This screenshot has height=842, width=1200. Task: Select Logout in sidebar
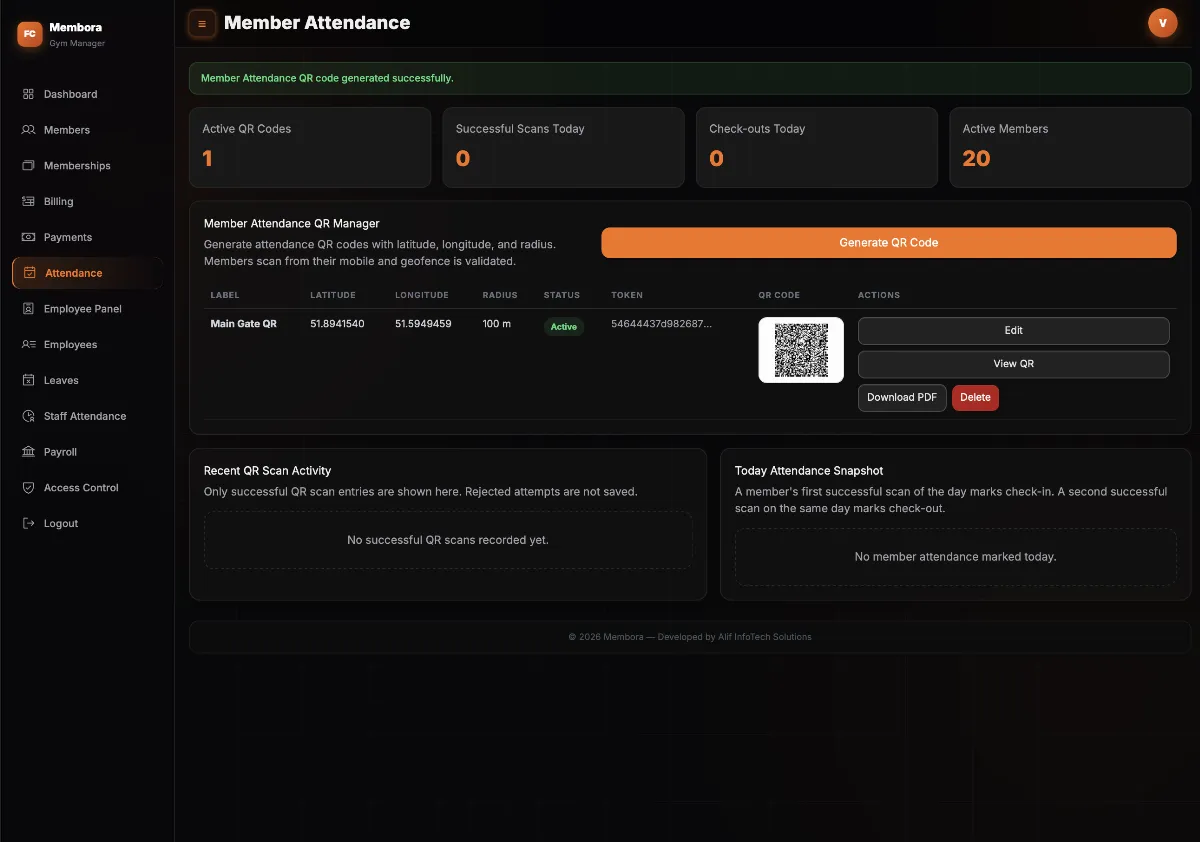coord(87,523)
